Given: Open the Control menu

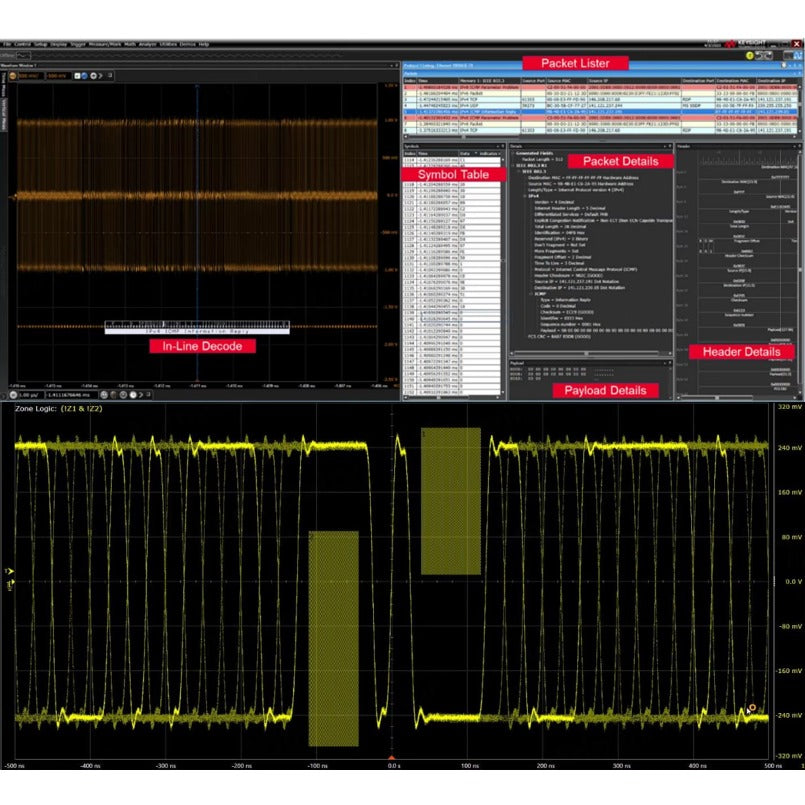Looking at the screenshot, I should [x=22, y=44].
